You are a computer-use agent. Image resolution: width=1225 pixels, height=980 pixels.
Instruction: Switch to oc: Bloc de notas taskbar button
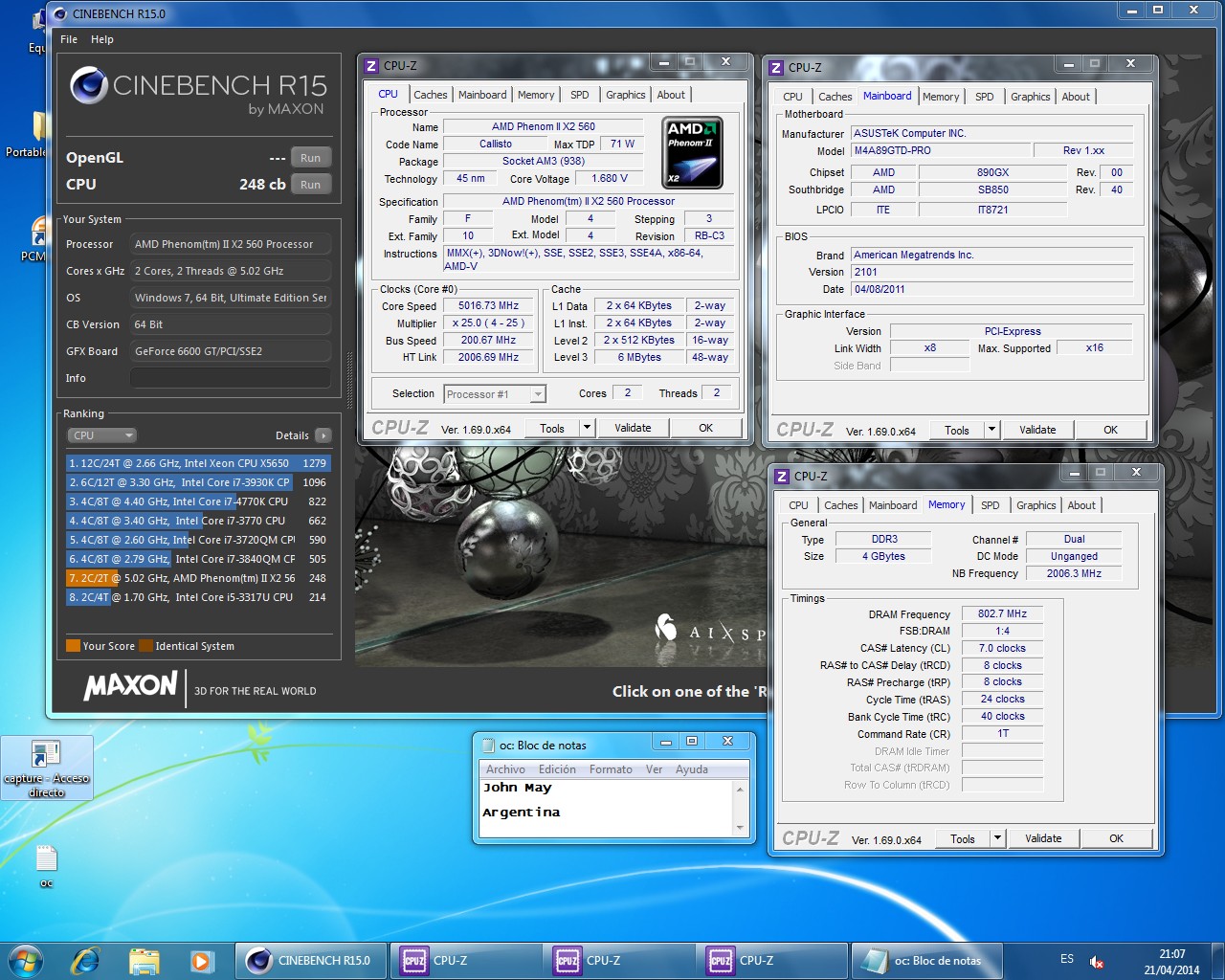tap(926, 960)
